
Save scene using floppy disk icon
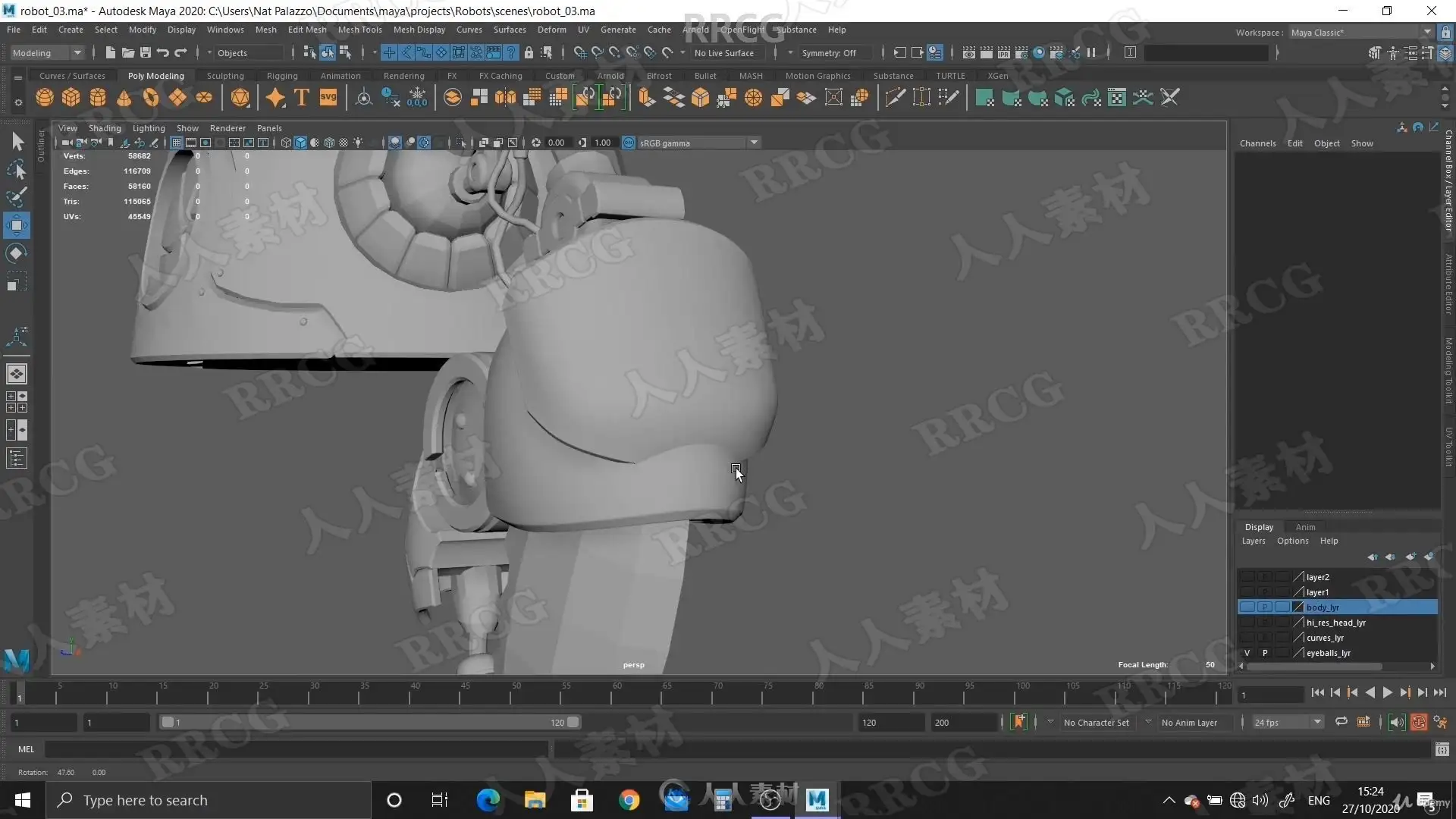(145, 53)
